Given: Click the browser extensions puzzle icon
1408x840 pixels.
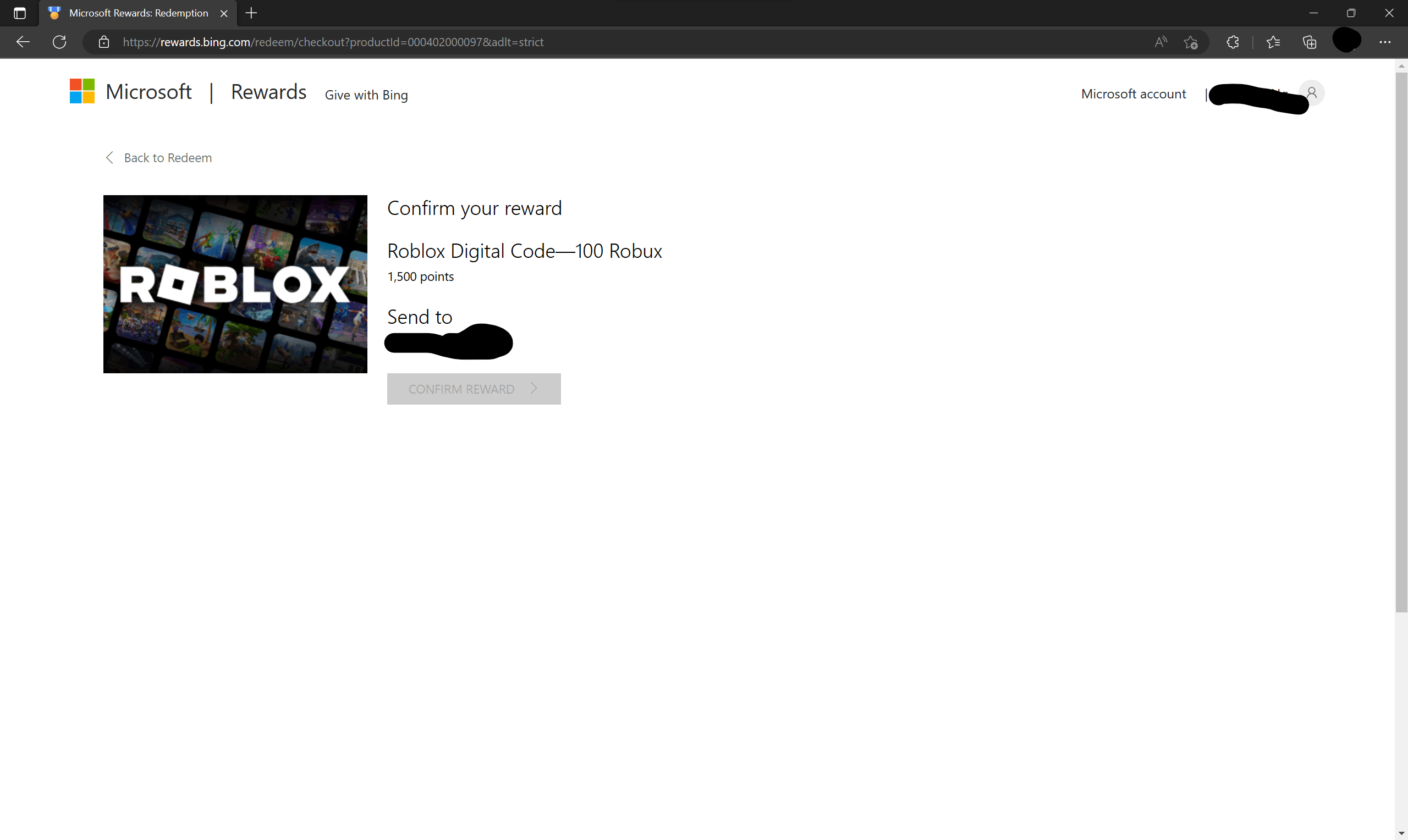Looking at the screenshot, I should [1232, 42].
